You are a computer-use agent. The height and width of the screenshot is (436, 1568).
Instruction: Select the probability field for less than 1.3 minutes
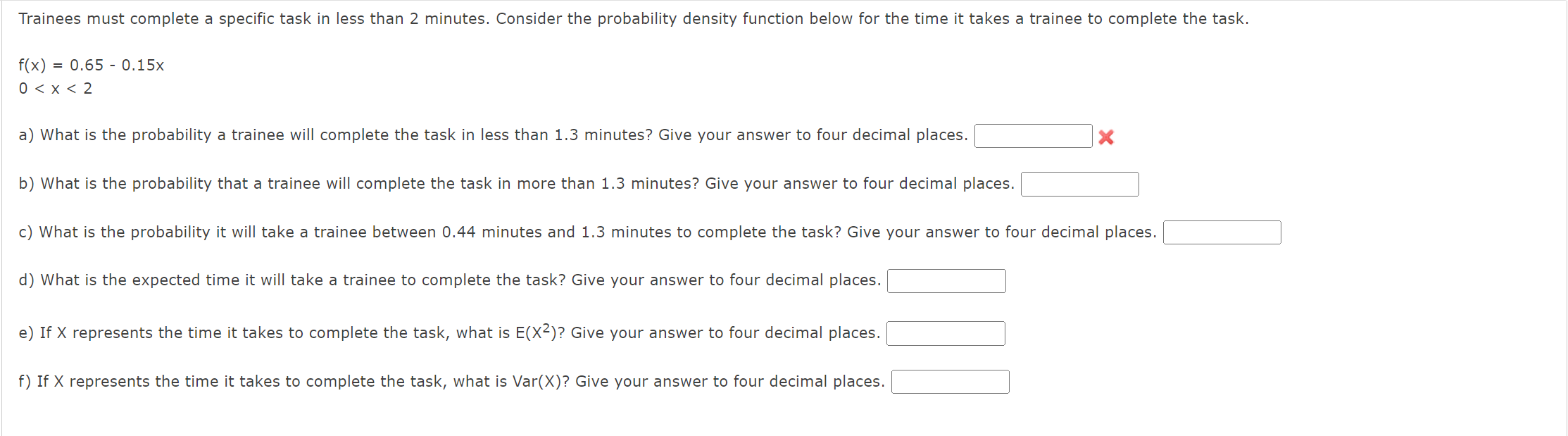click(x=1034, y=135)
